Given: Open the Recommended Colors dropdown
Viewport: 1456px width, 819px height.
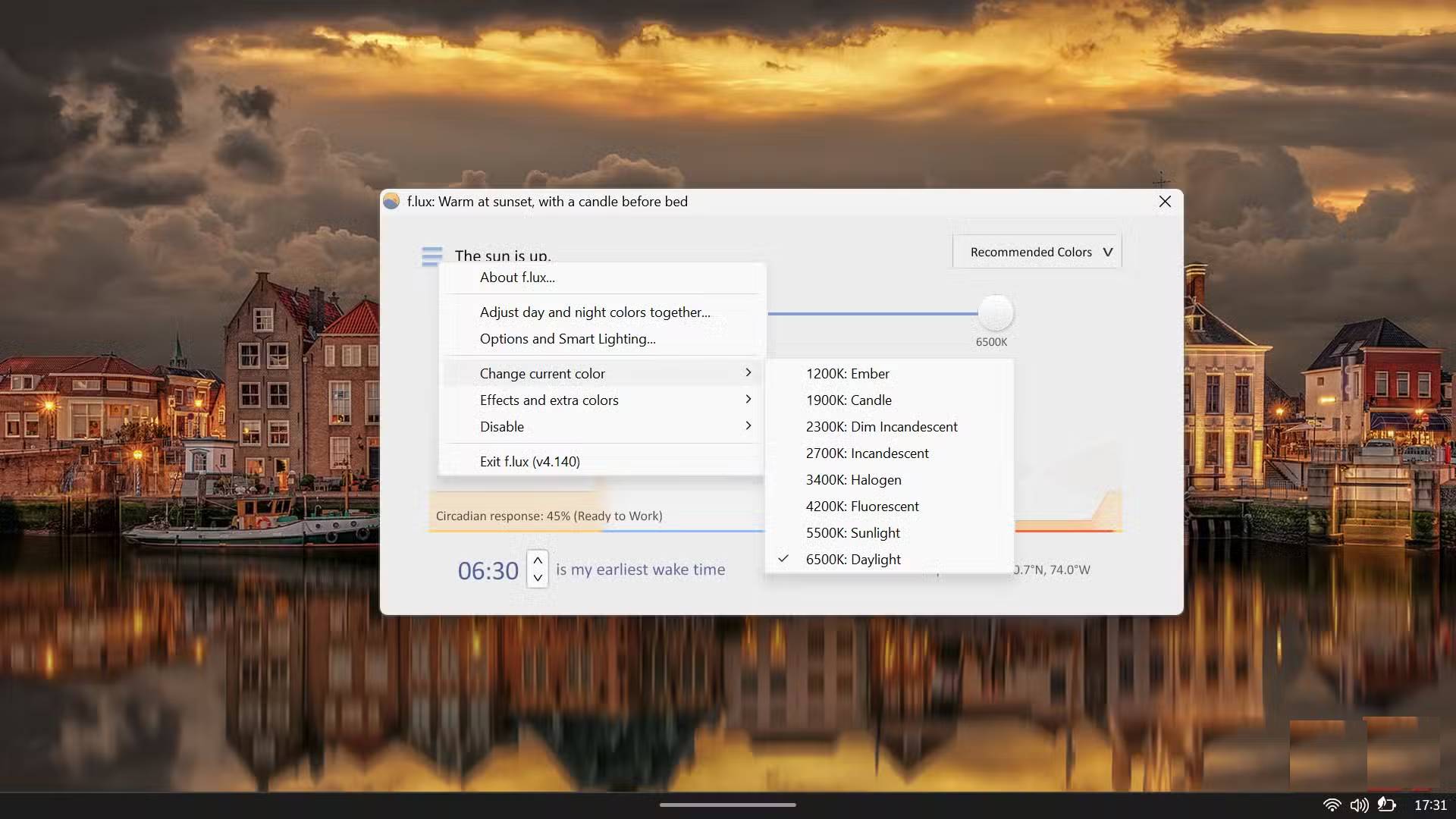Looking at the screenshot, I should [1036, 251].
